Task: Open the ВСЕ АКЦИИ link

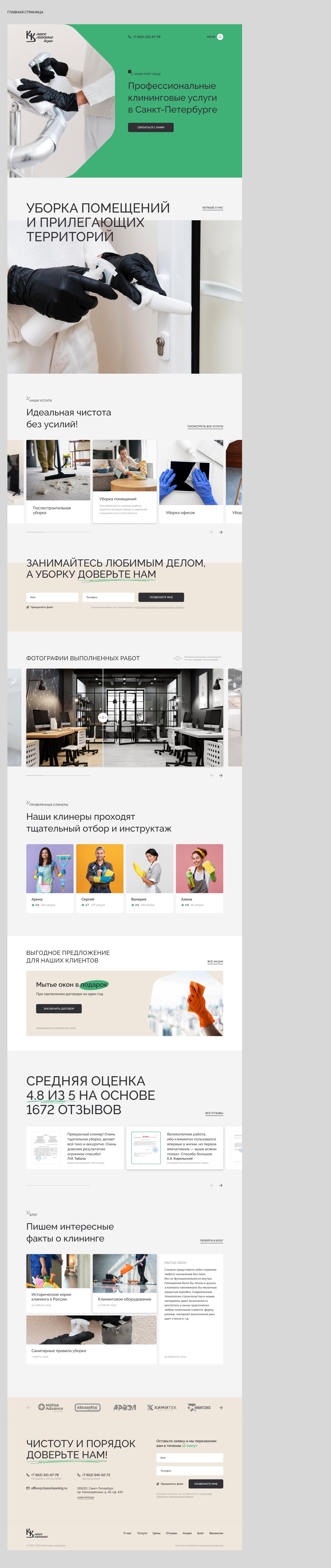Action: pyautogui.click(x=215, y=962)
